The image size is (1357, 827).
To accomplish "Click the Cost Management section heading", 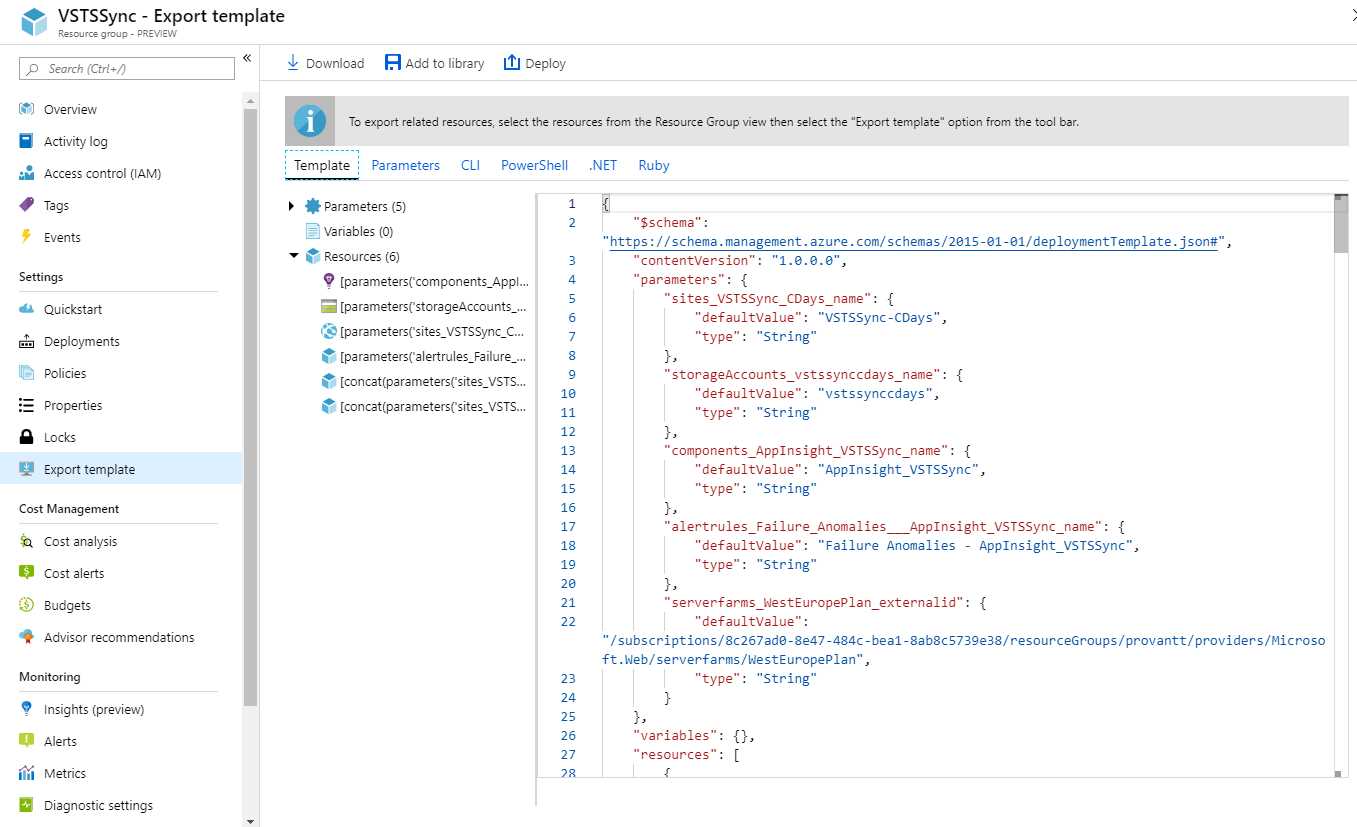I will (x=69, y=509).
